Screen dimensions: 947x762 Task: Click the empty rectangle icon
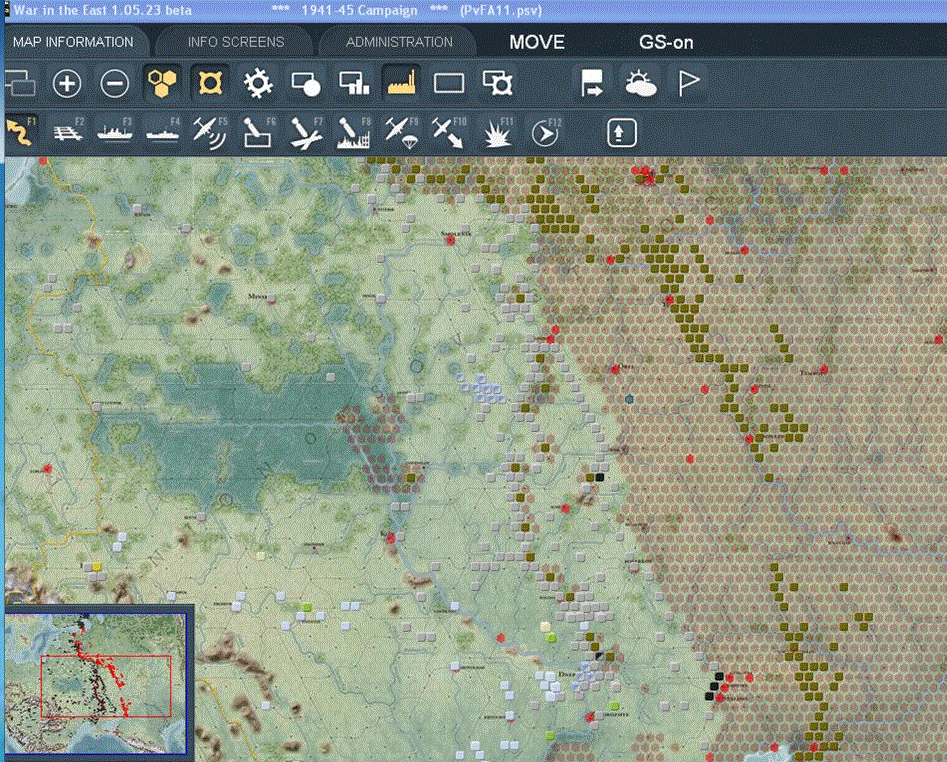(449, 83)
